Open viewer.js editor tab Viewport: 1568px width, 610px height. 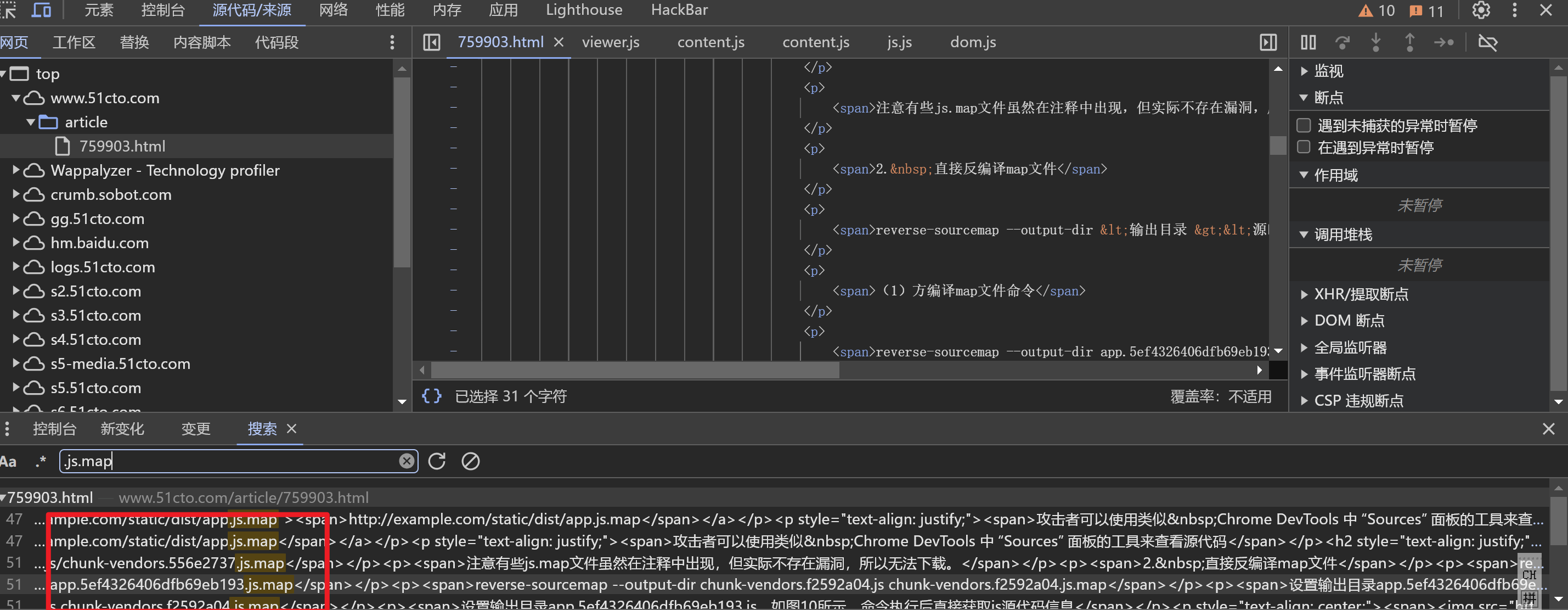pos(611,42)
